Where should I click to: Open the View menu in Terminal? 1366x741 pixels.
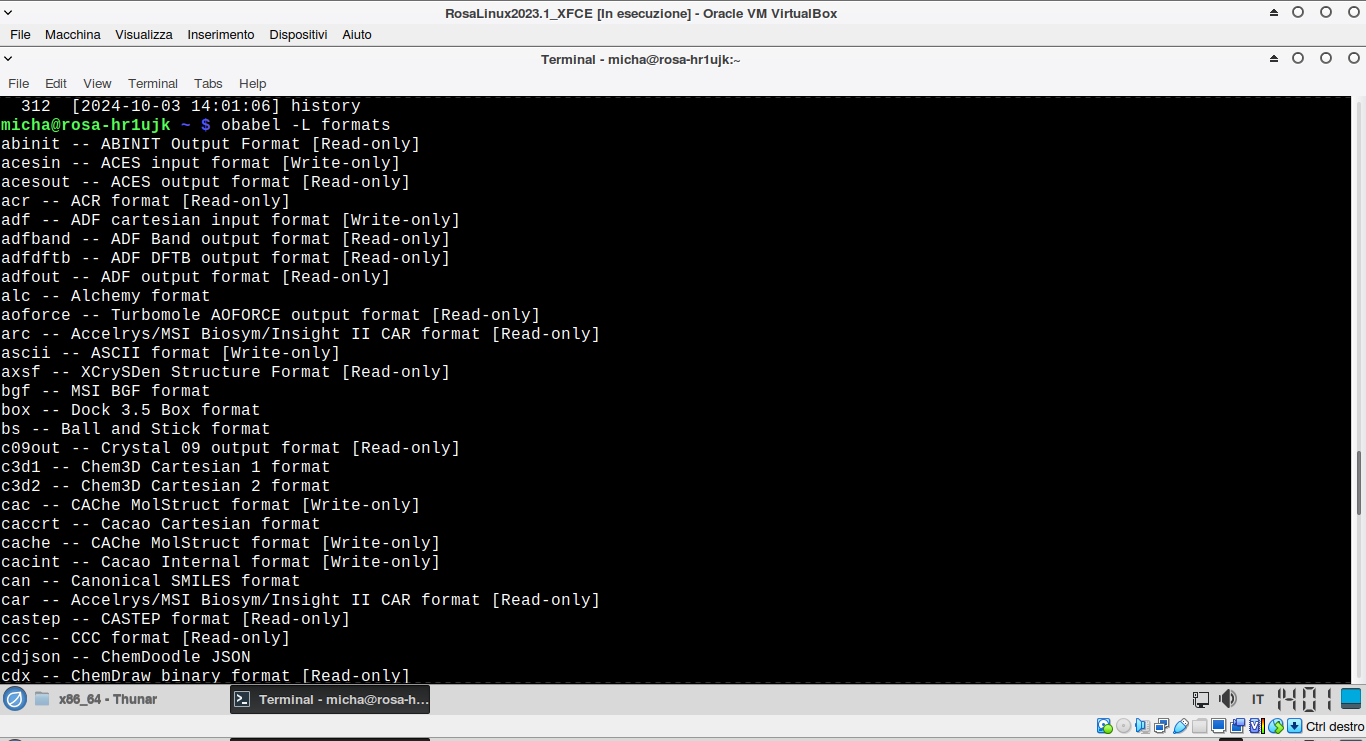97,83
